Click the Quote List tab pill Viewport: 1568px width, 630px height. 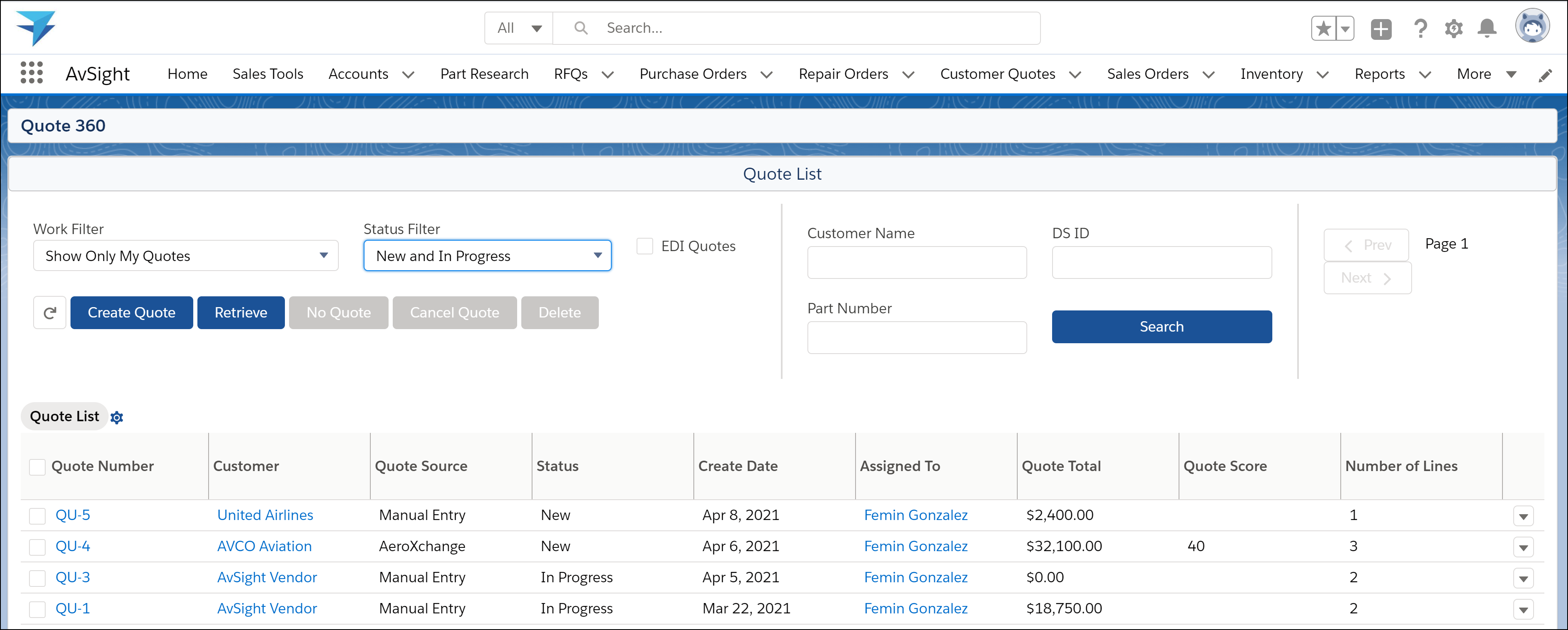pyautogui.click(x=65, y=417)
